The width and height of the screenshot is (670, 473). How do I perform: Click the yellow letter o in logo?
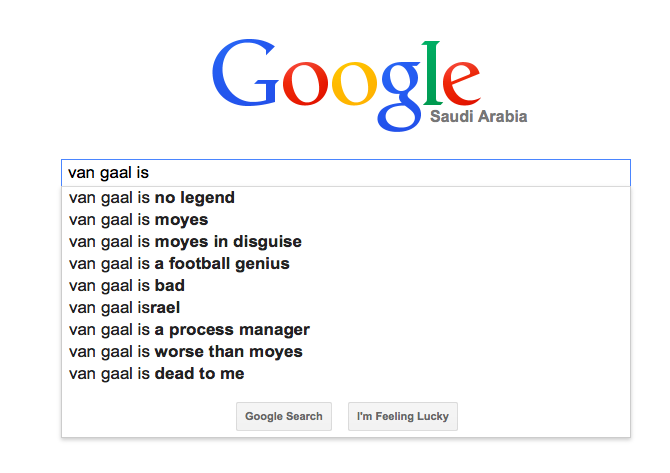click(x=350, y=84)
